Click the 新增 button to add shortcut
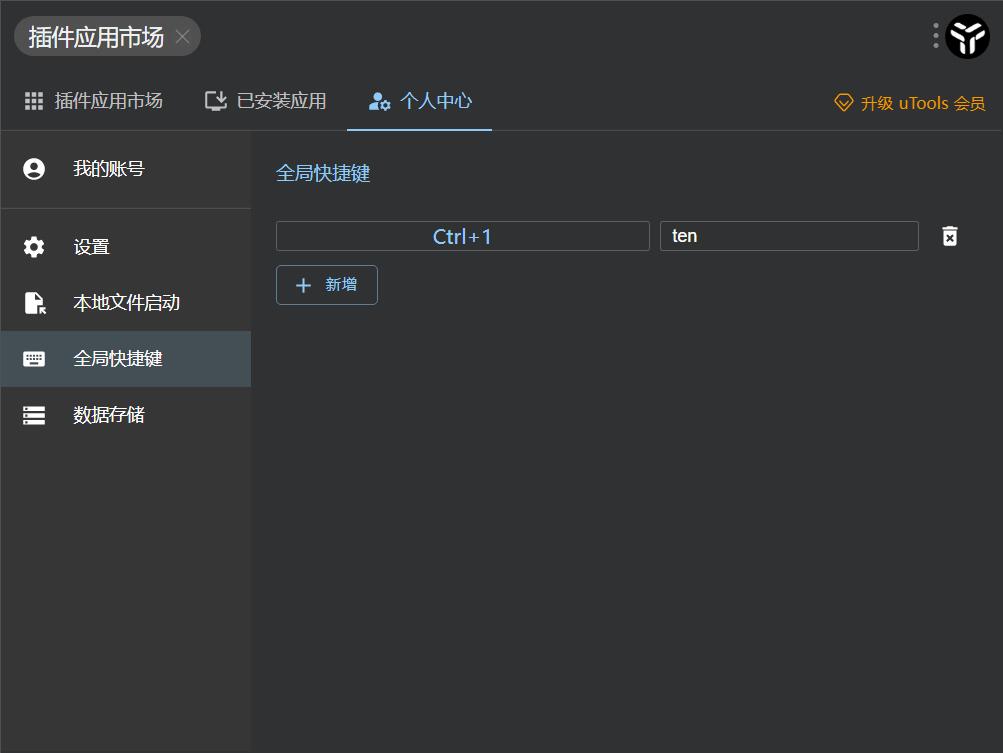The width and height of the screenshot is (1003, 753). pyautogui.click(x=327, y=285)
